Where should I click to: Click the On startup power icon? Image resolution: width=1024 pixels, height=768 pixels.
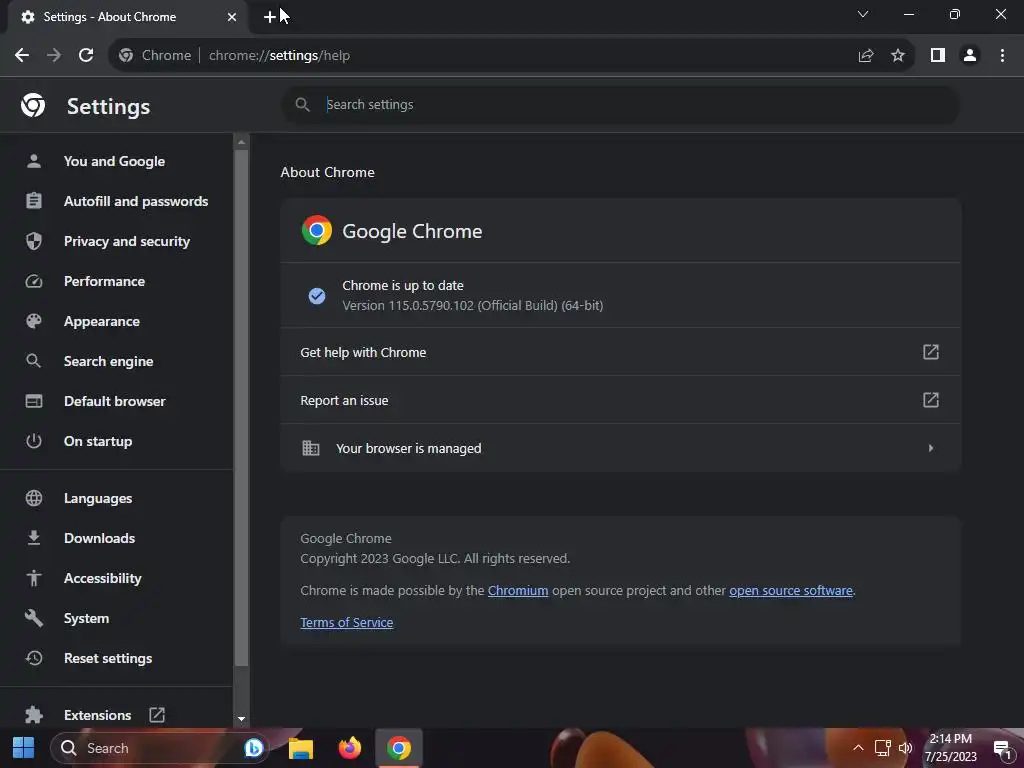click(33, 441)
